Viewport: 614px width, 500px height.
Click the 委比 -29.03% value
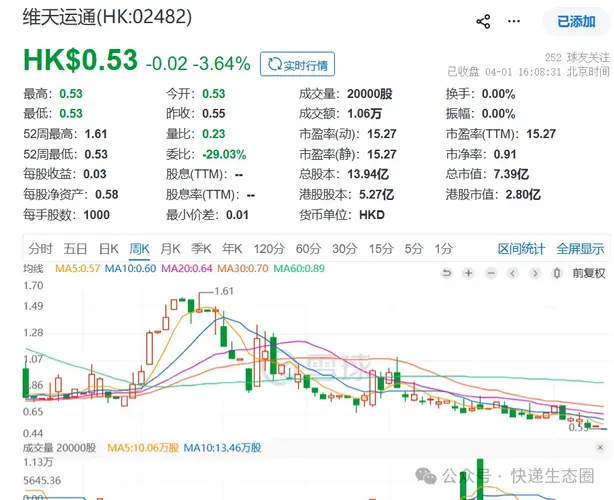[224, 154]
